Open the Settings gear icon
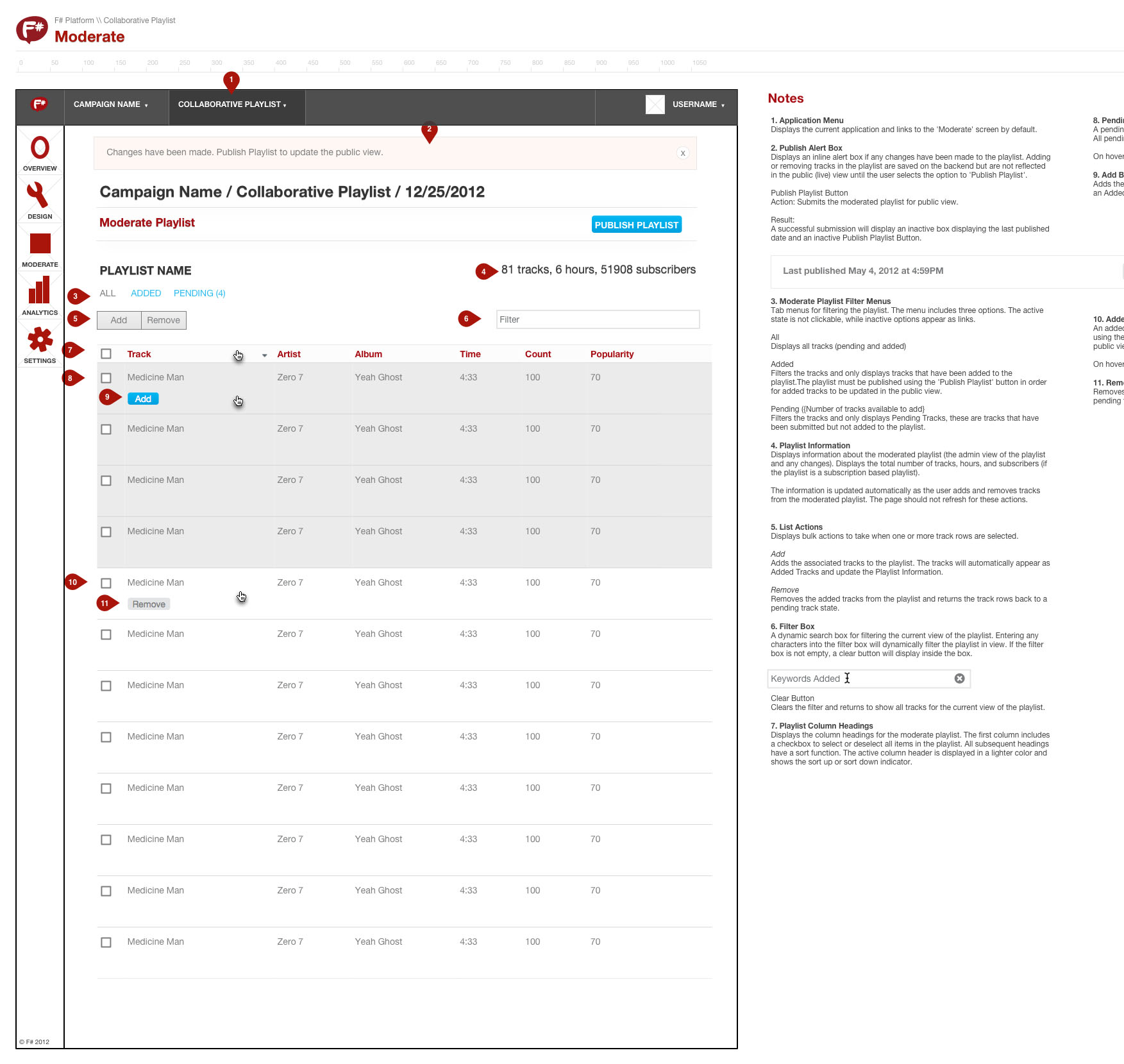The image size is (1124, 1064). tap(40, 339)
